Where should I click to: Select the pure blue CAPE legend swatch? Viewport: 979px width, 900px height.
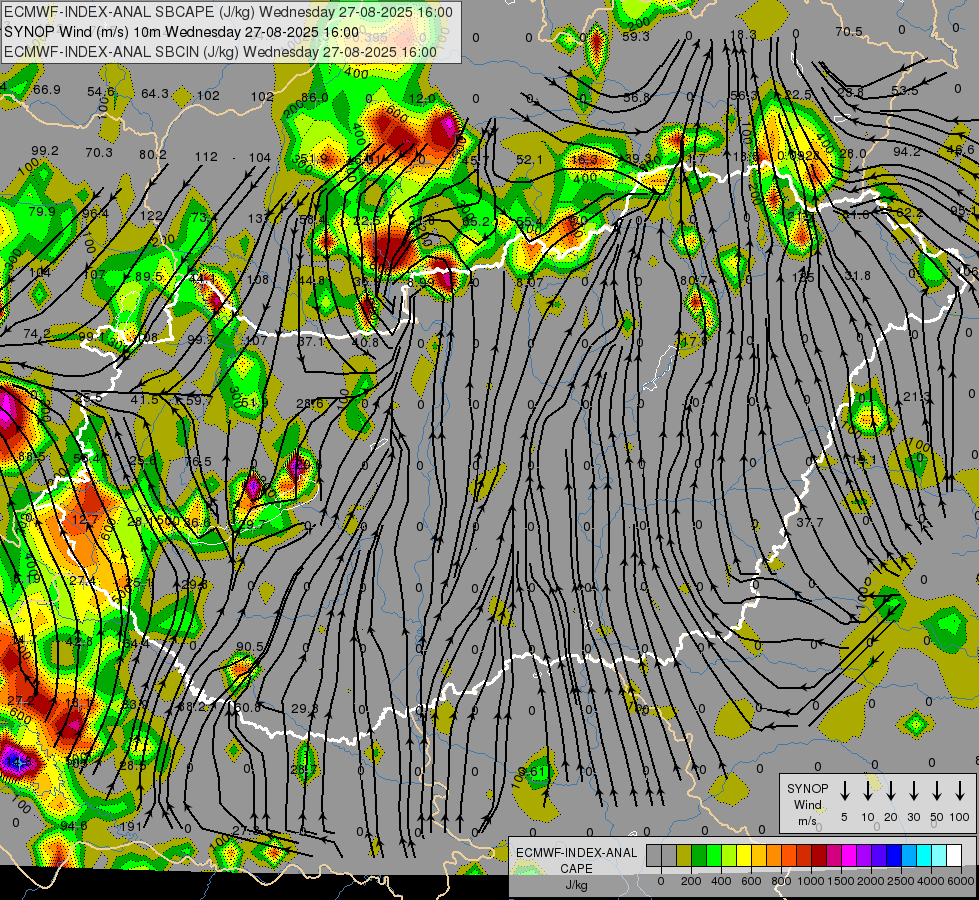point(893,856)
